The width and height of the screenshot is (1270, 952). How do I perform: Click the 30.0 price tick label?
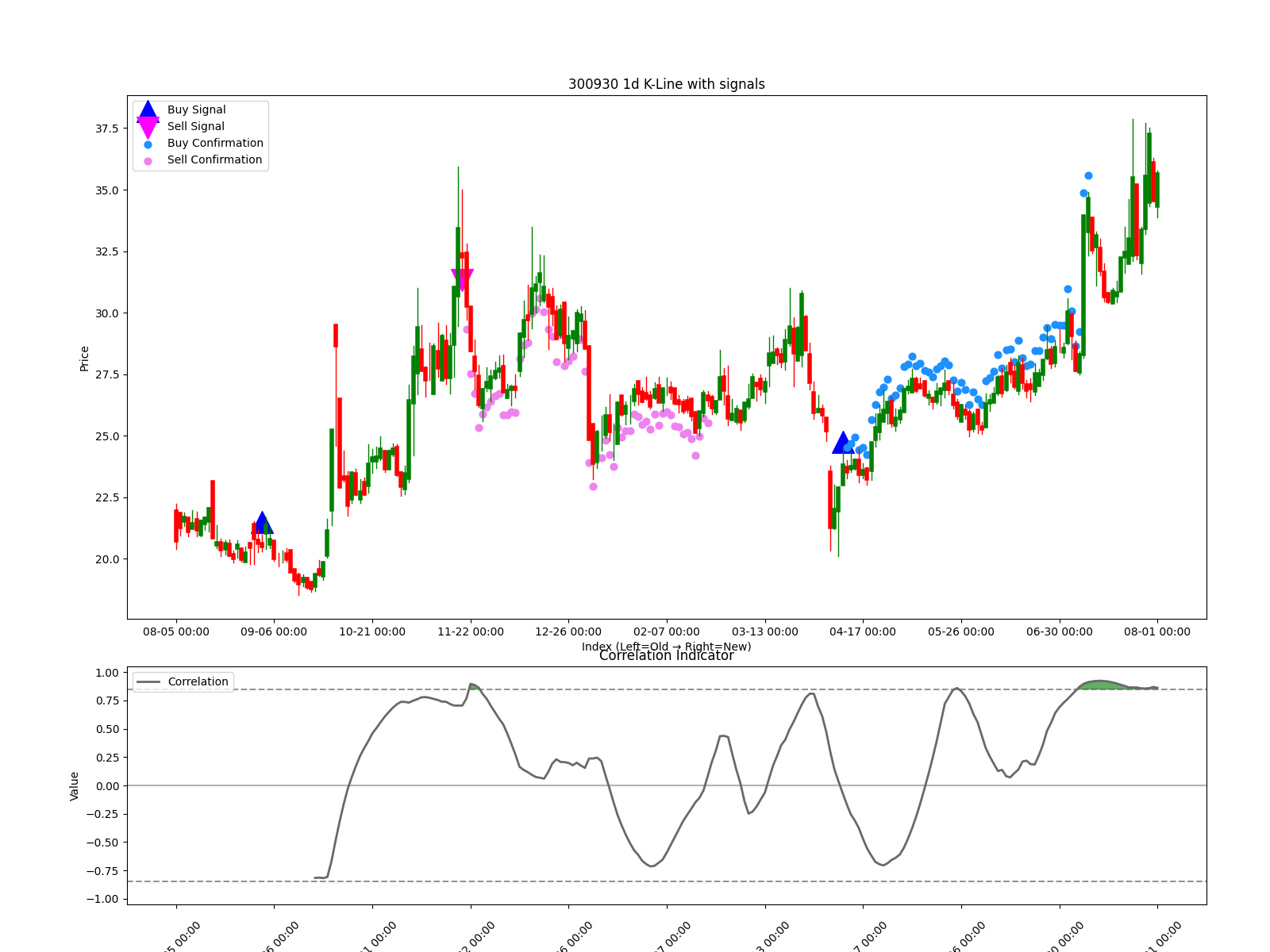click(106, 313)
